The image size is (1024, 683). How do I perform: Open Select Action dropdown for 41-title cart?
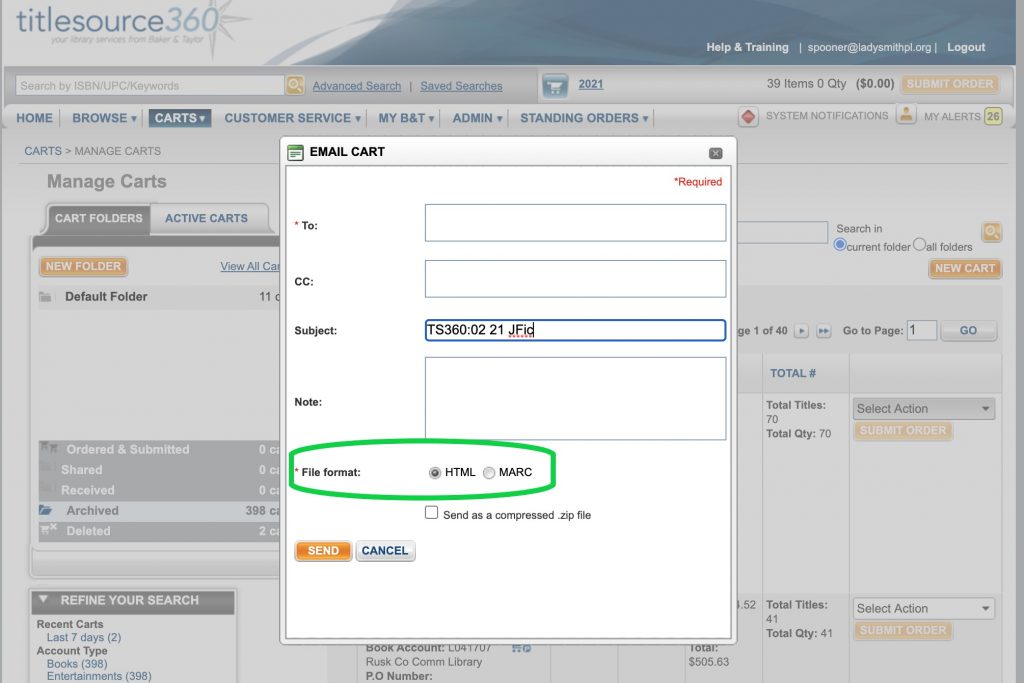click(x=923, y=609)
